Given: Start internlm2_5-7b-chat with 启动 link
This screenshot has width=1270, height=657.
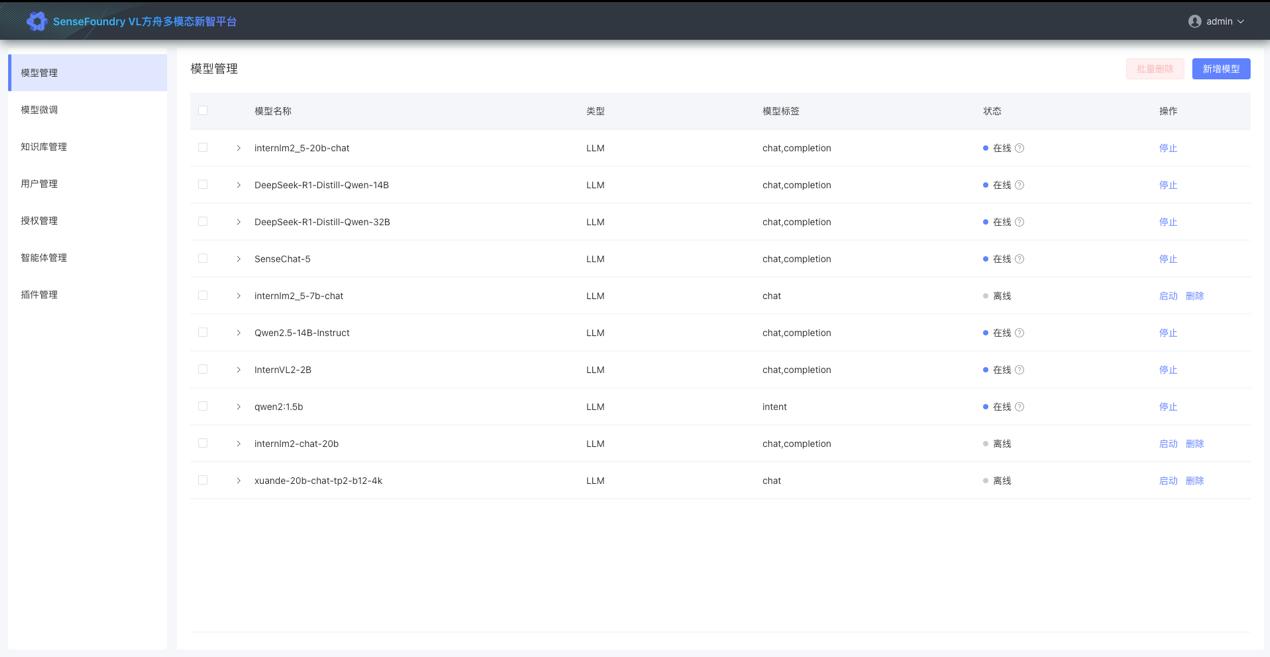Looking at the screenshot, I should tap(1167, 296).
